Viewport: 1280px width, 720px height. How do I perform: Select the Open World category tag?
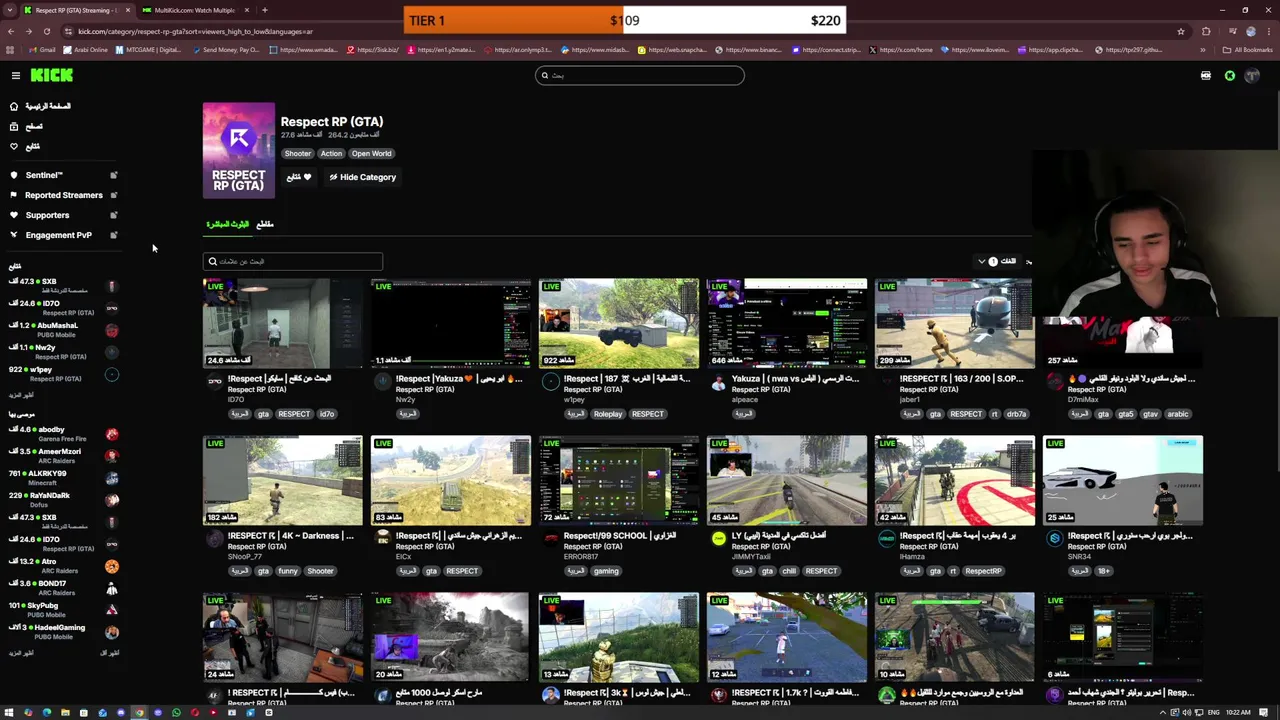coord(371,153)
